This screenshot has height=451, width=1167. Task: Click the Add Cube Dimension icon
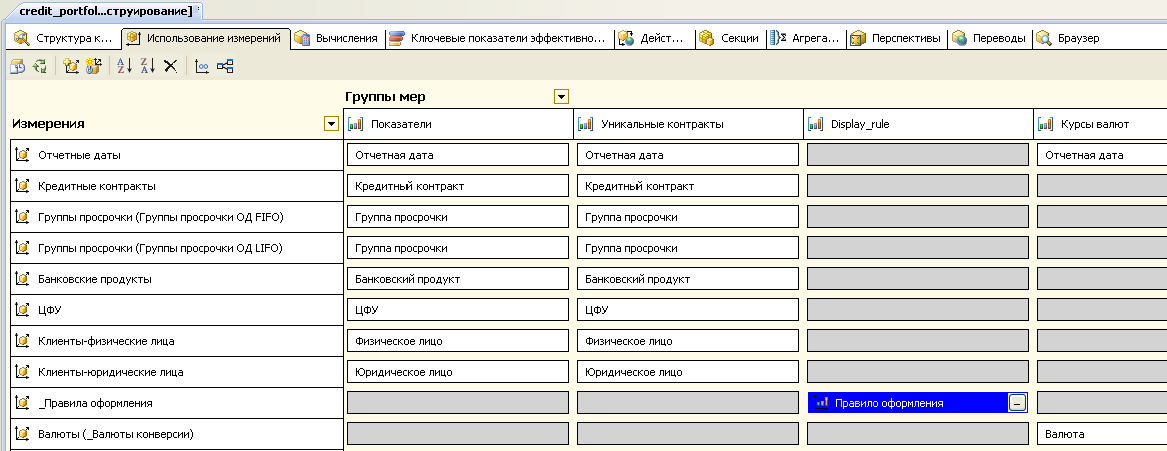tap(71, 66)
